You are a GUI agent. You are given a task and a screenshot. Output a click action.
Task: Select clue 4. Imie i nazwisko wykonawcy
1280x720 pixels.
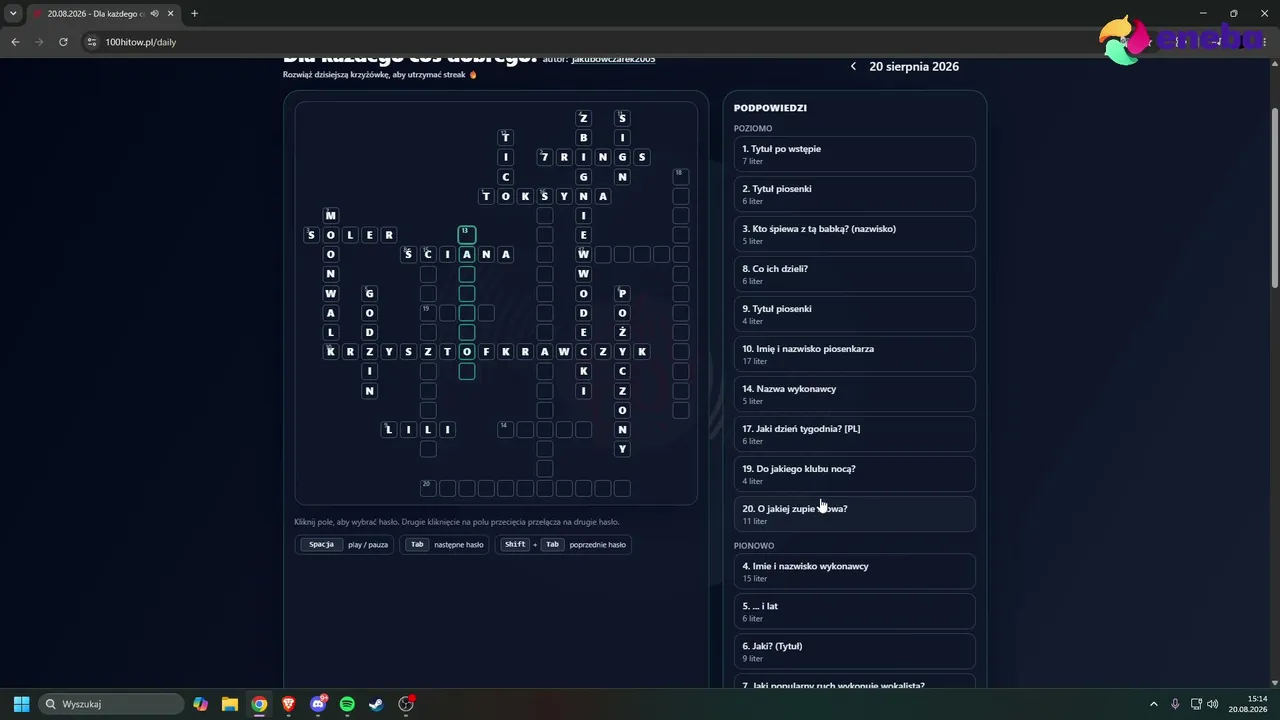coord(854,571)
